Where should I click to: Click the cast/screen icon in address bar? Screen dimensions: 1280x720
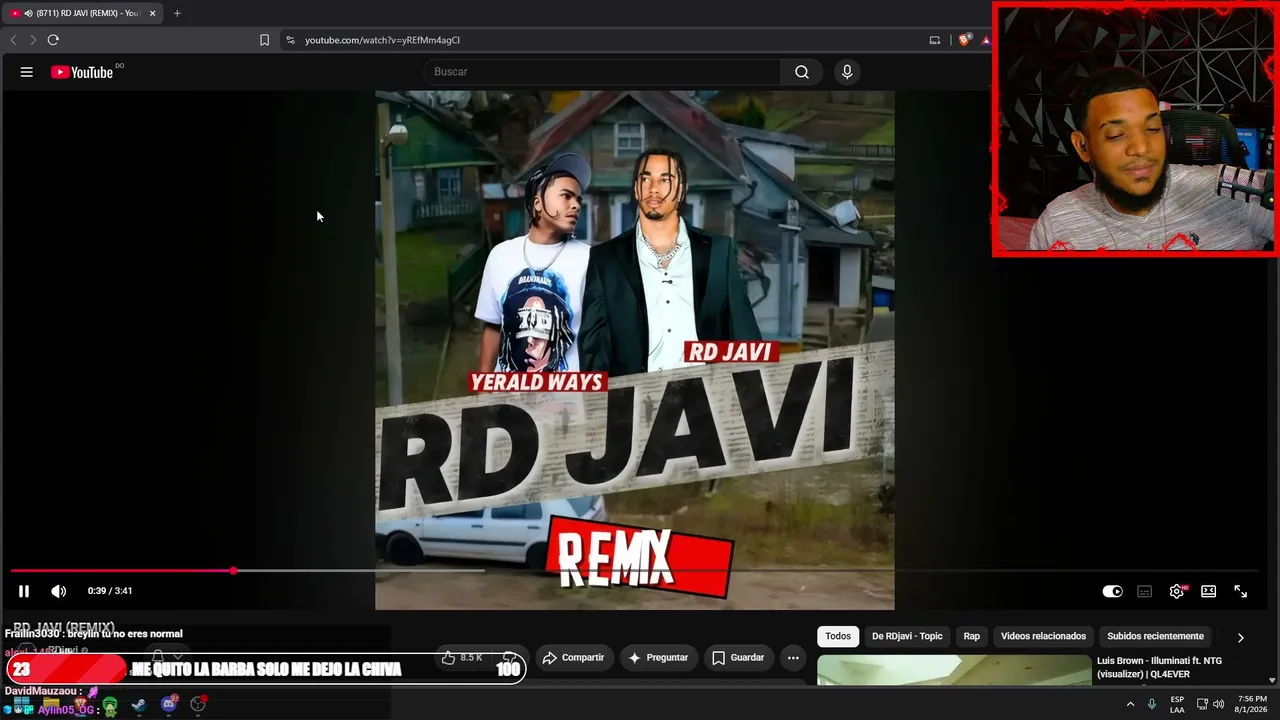(x=935, y=40)
